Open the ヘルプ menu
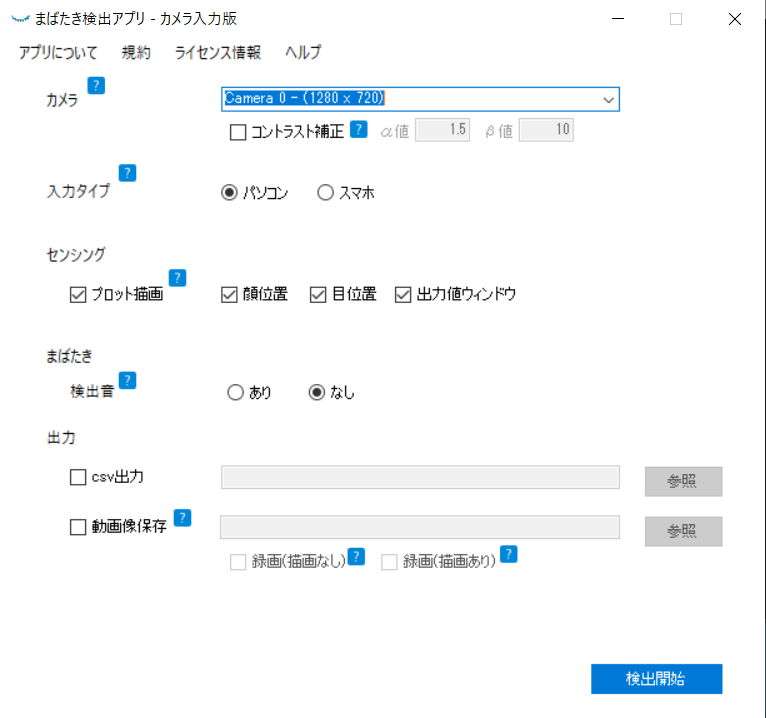The width and height of the screenshot is (766, 718). (x=303, y=52)
